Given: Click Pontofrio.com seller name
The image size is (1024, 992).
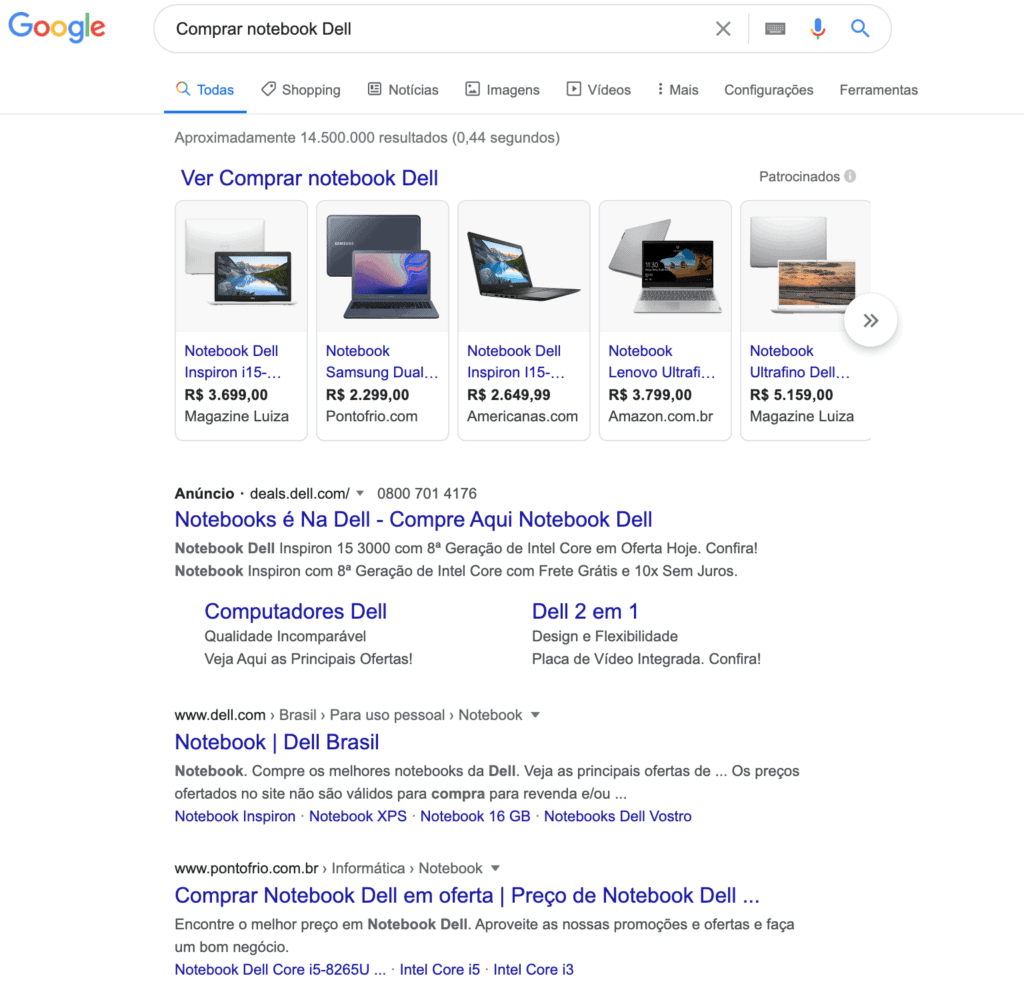Looking at the screenshot, I should tap(372, 416).
